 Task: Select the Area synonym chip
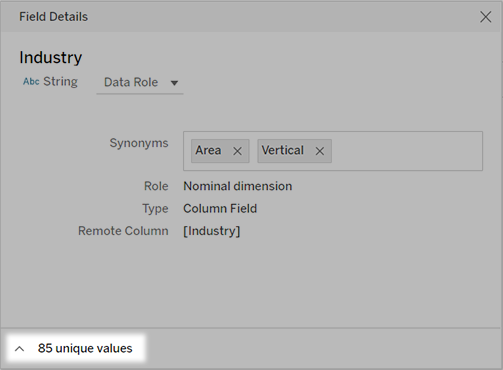point(208,150)
